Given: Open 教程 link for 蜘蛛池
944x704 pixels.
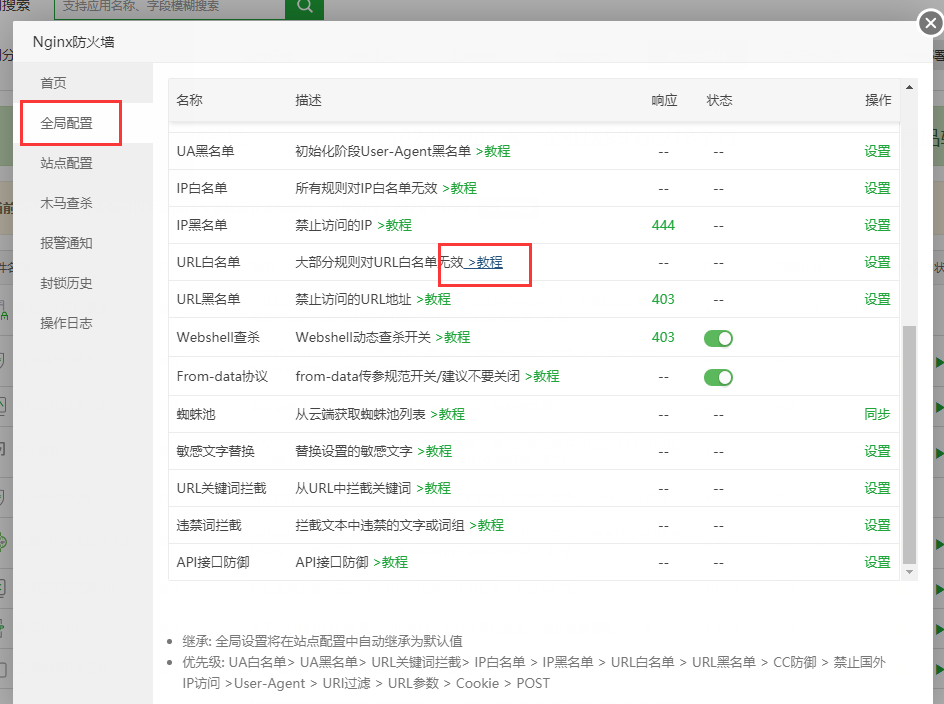Looking at the screenshot, I should (447, 414).
